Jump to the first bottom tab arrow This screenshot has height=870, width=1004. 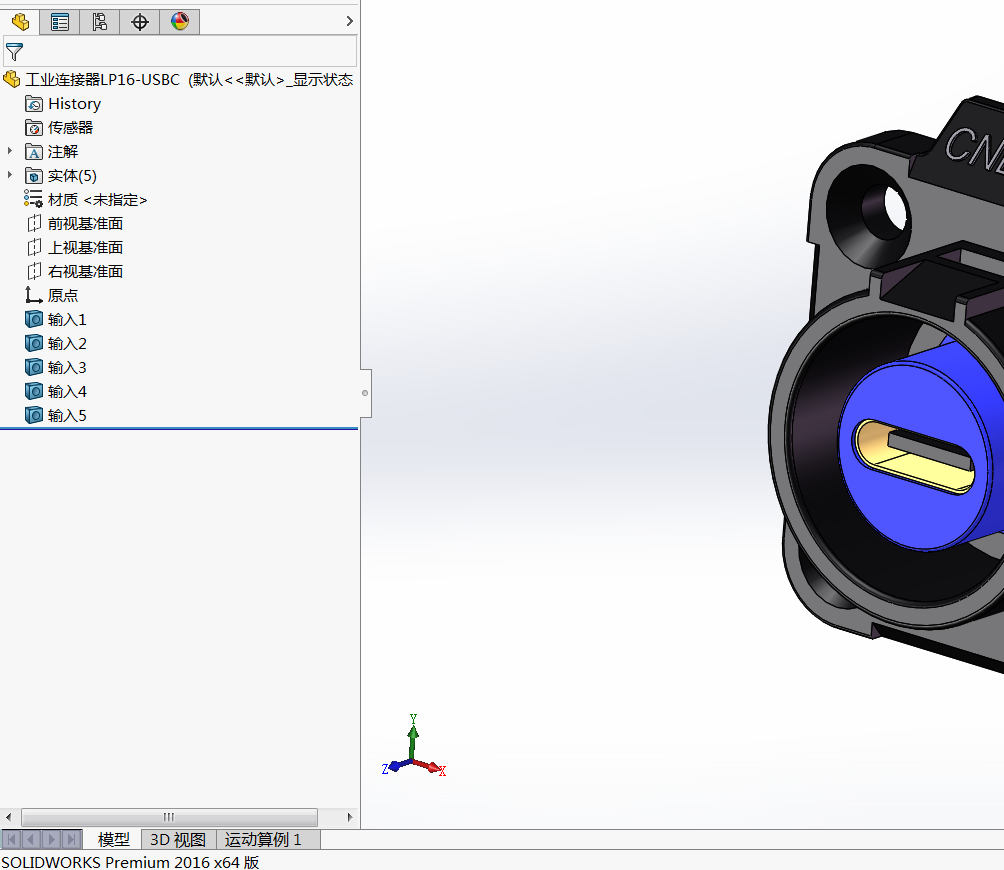tap(12, 839)
